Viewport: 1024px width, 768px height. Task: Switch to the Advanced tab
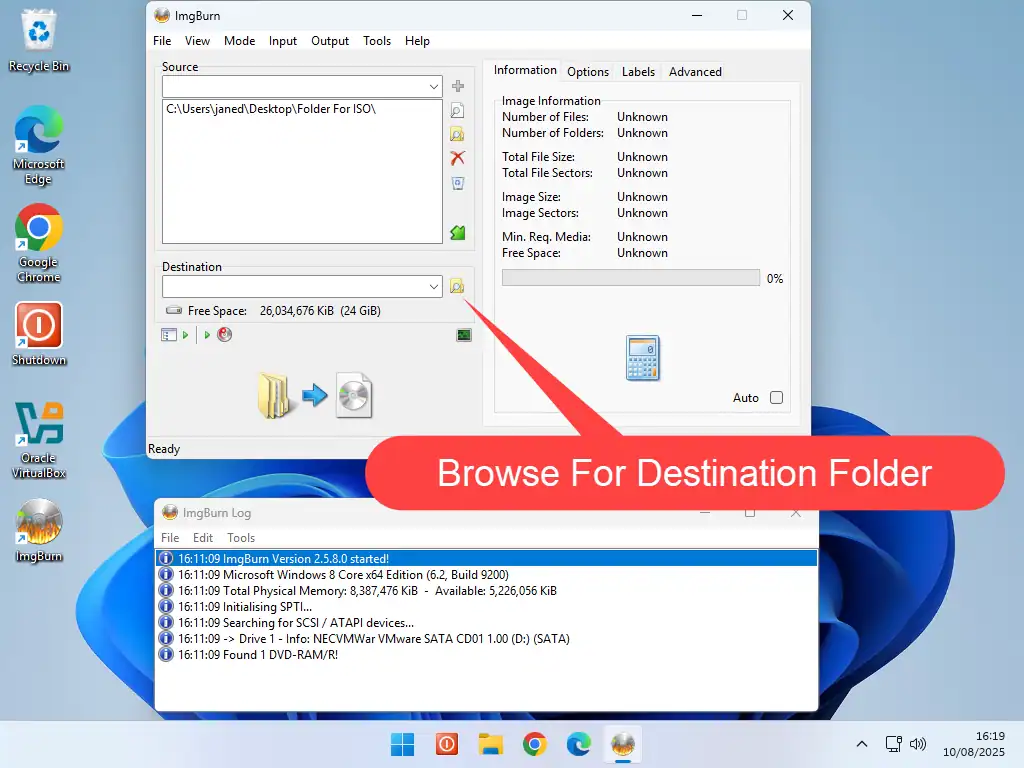(695, 72)
